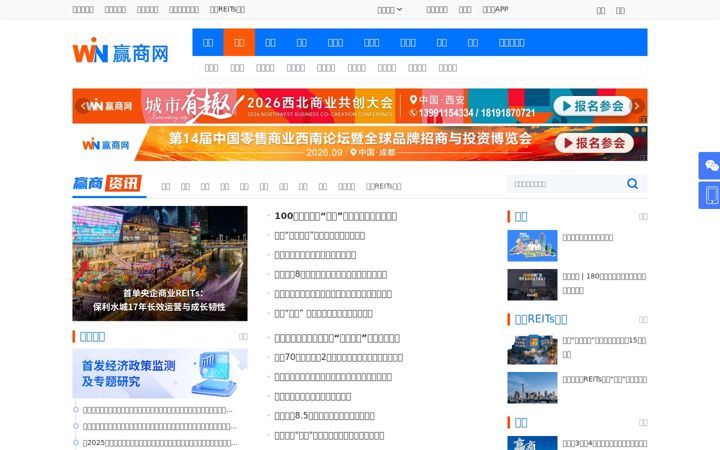Open the 第14届中国零售商业西南论坛 banner
Screen dimensions: 720x450
point(360,143)
